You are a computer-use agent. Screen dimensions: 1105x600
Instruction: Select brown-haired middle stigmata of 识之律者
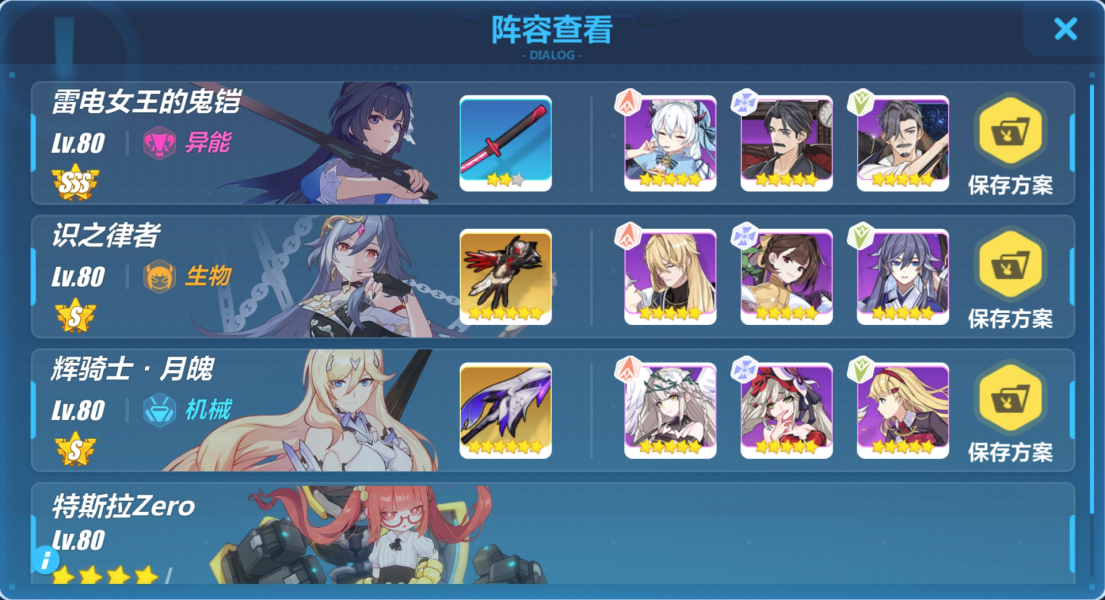(786, 277)
